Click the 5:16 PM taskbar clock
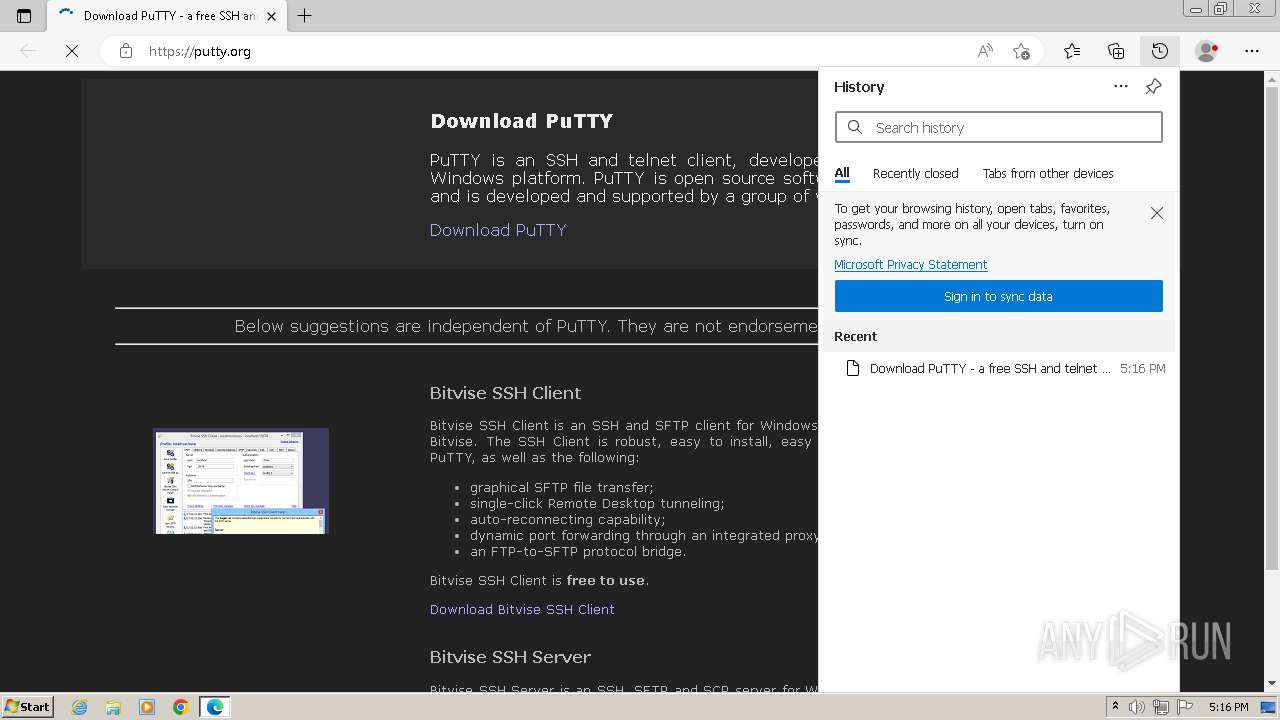This screenshot has width=1280, height=720. [1228, 707]
